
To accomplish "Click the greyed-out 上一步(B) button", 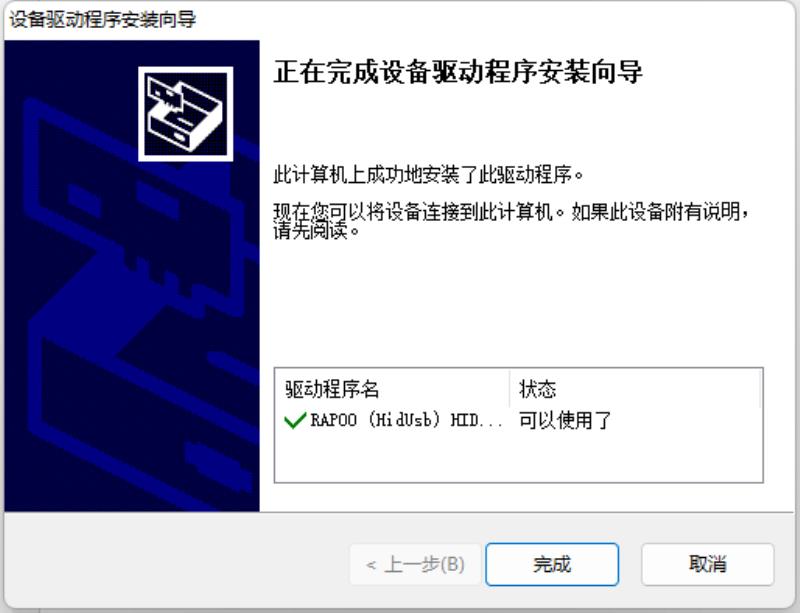I will [415, 564].
